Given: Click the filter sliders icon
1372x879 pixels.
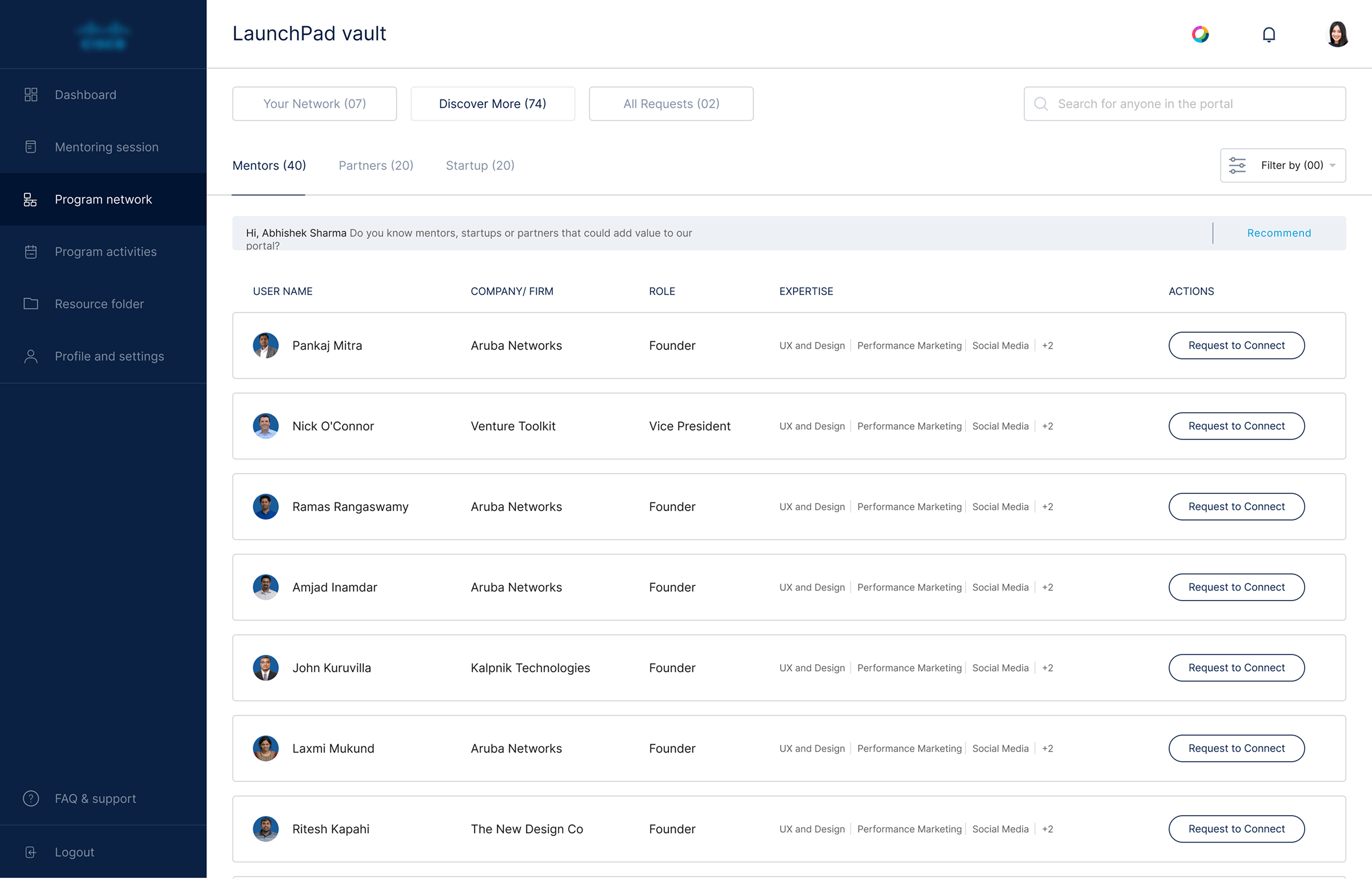Looking at the screenshot, I should click(x=1238, y=165).
